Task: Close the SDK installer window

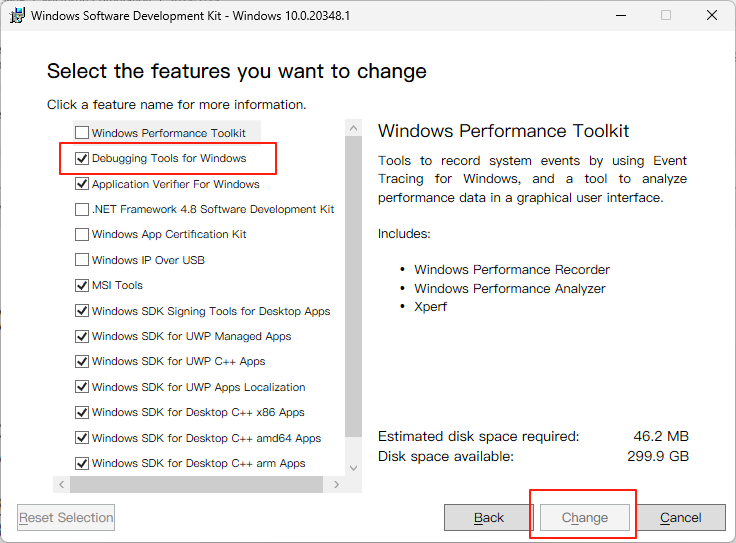Action: tap(712, 15)
